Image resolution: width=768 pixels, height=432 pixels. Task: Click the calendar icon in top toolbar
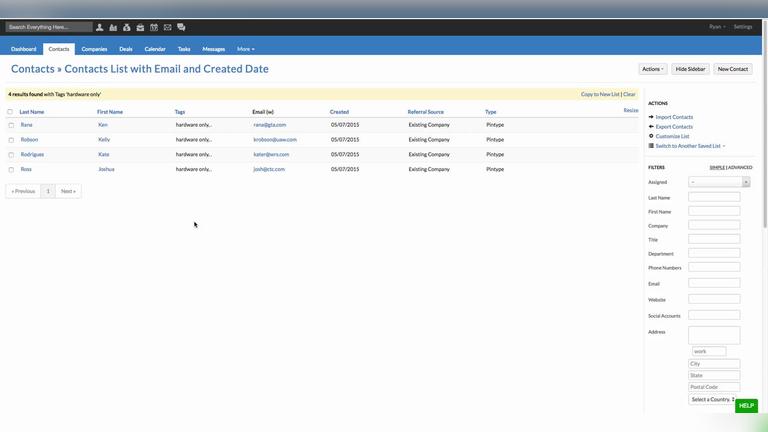(x=154, y=27)
